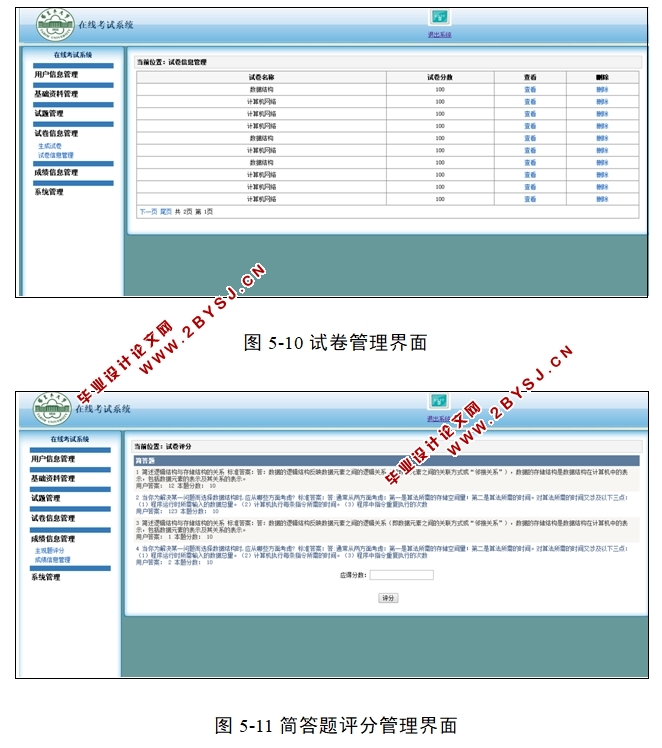Go to next page via 下一页 link
Screen dimensions: 662x748
(148, 211)
